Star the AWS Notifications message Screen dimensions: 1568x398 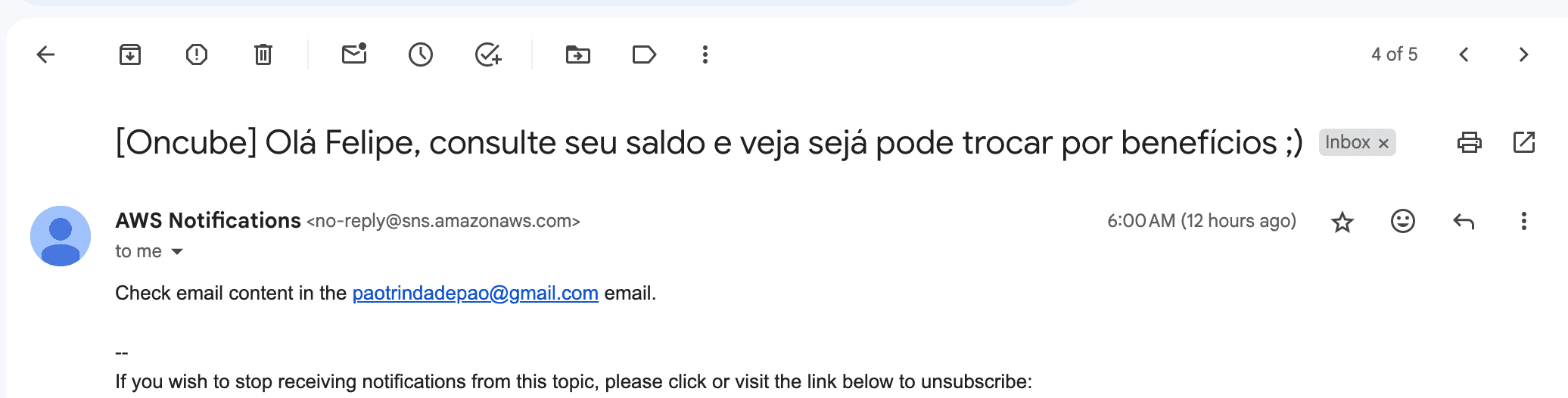coord(1342,222)
